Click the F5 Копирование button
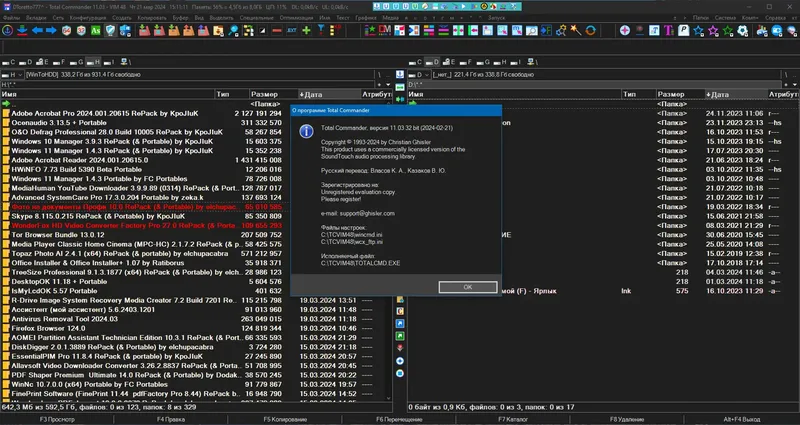This screenshot has height=425, width=800. click(286, 419)
